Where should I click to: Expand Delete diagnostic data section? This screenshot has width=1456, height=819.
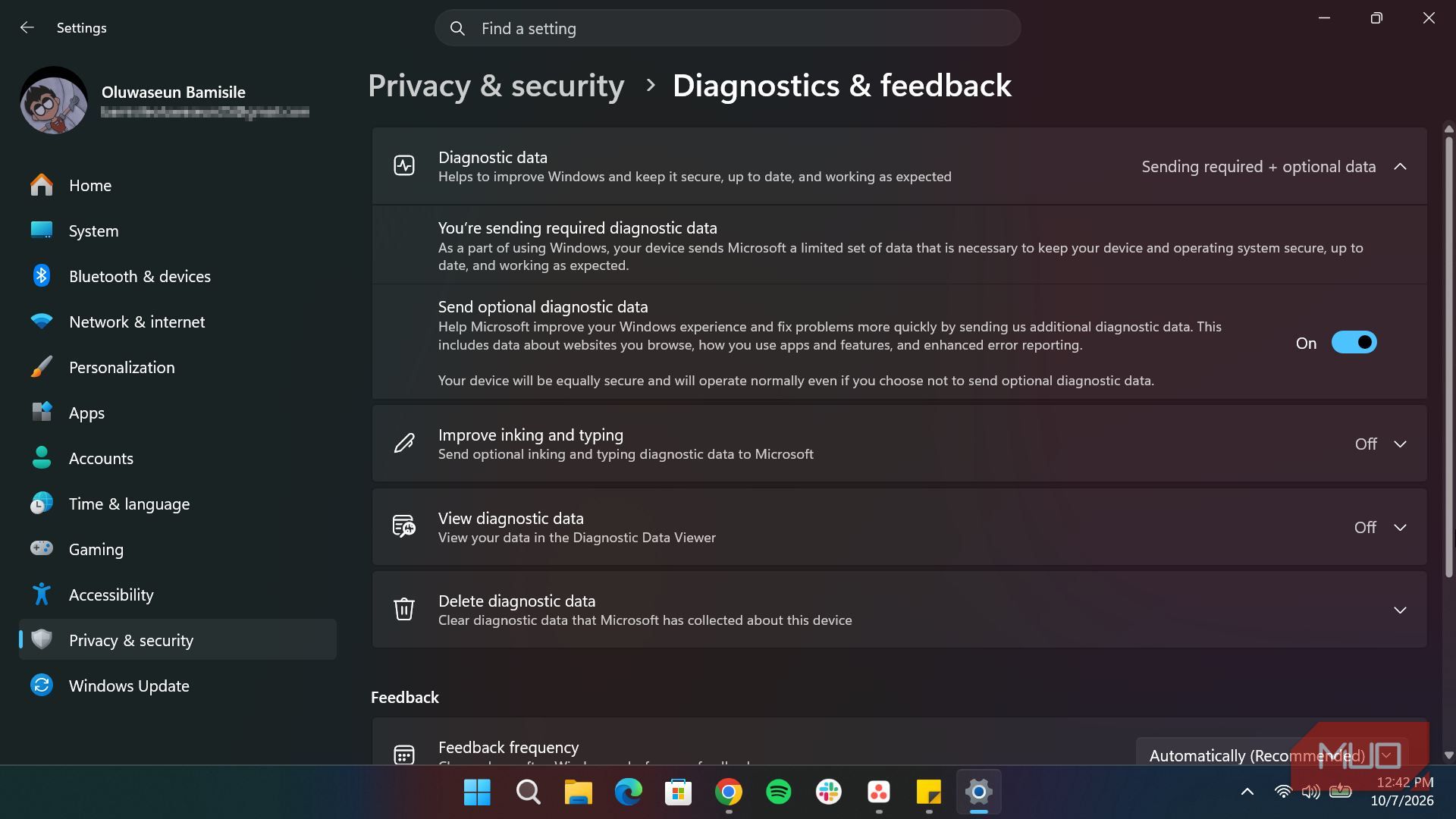(1400, 610)
